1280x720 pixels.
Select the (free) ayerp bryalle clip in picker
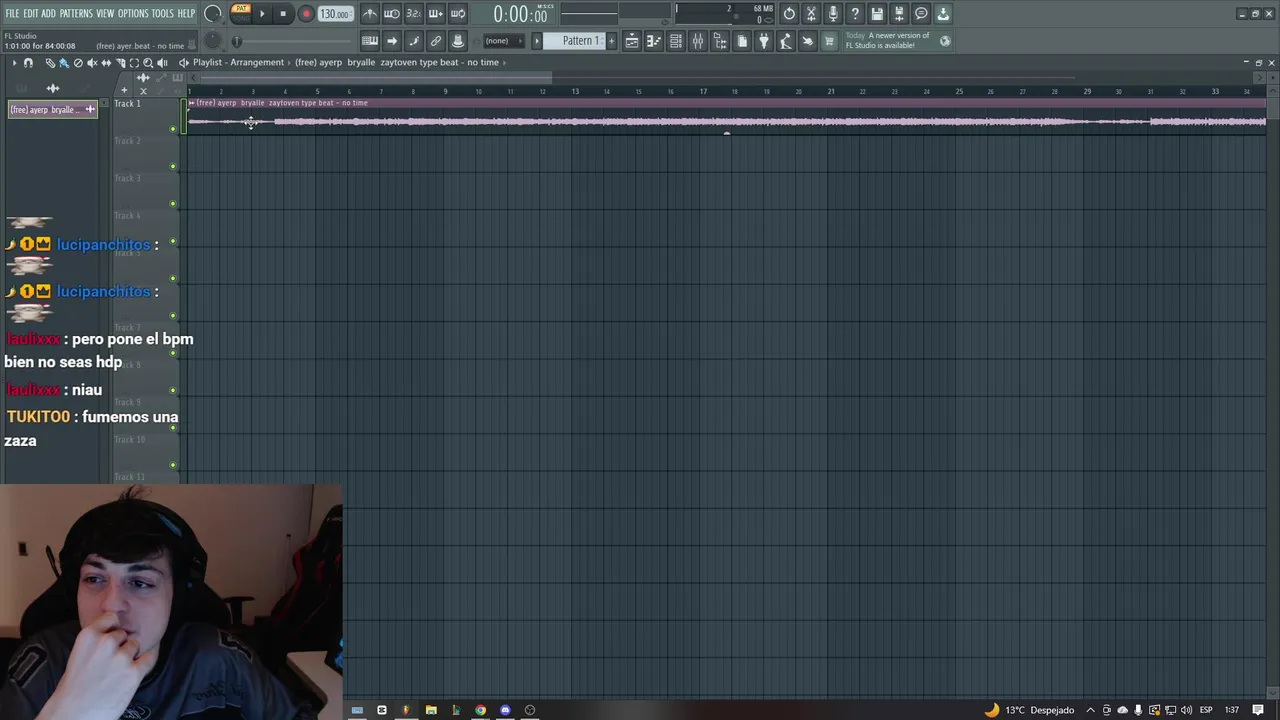point(52,109)
